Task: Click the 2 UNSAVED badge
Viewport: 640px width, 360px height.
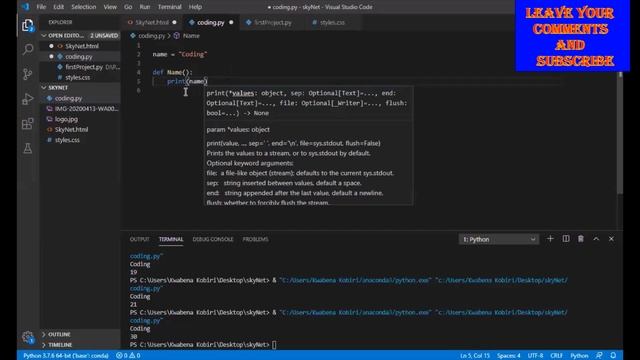Action: (x=104, y=36)
